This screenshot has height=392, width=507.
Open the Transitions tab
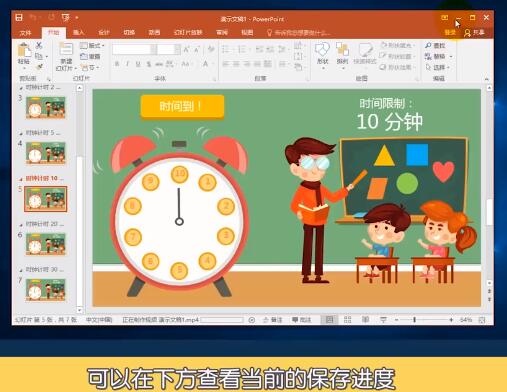(x=129, y=32)
